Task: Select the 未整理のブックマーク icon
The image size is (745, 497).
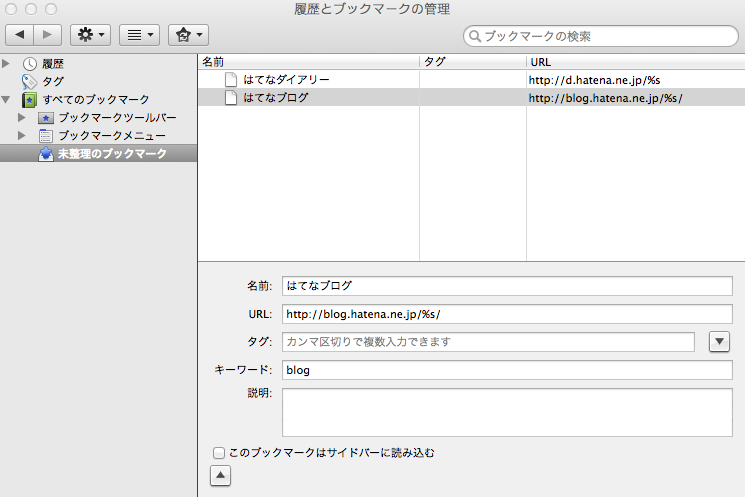Action: coord(46,154)
